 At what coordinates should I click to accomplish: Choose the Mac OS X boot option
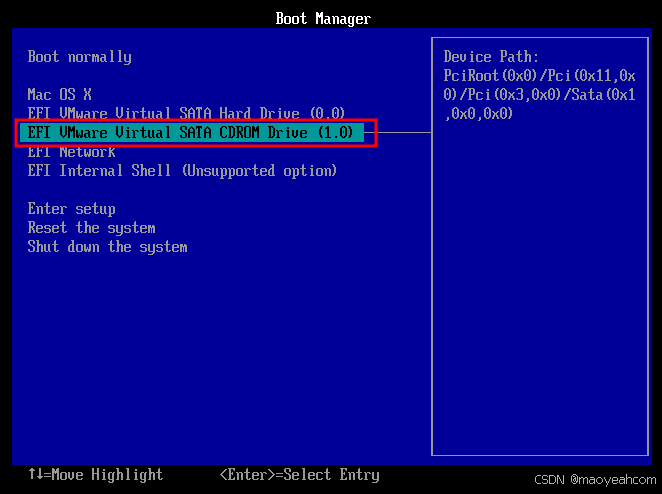(x=60, y=95)
